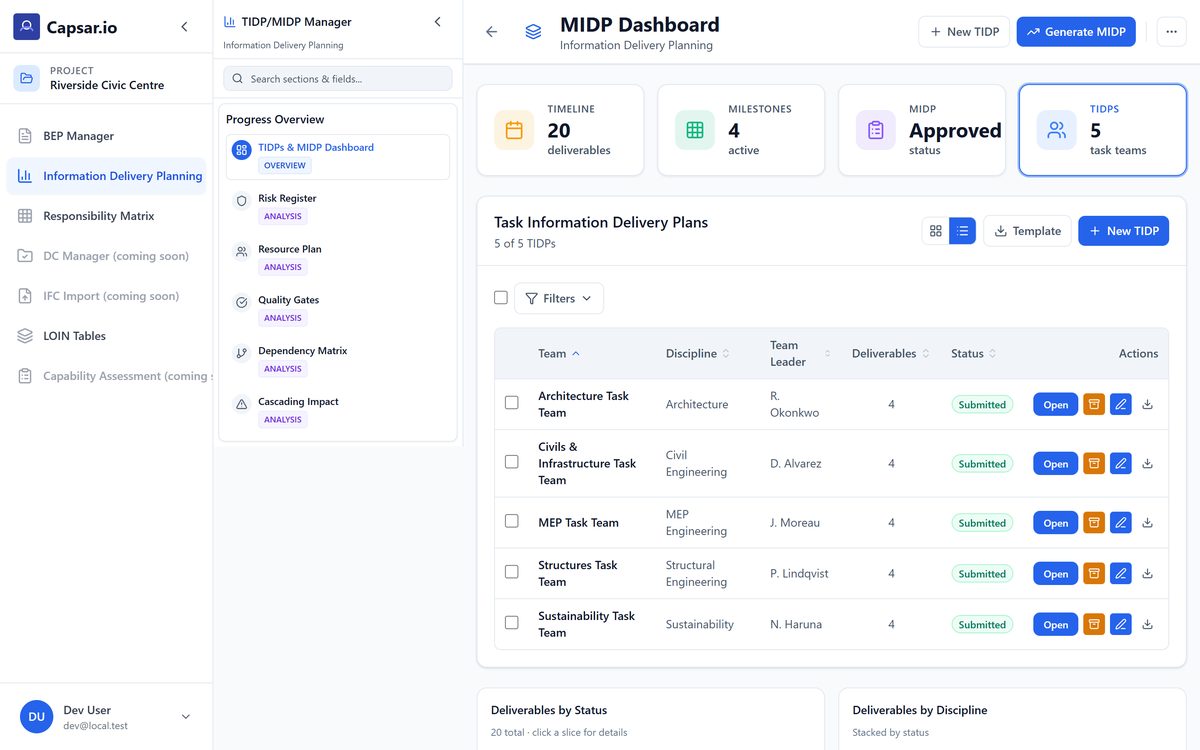Open Responsibility Matrix page

106,216
